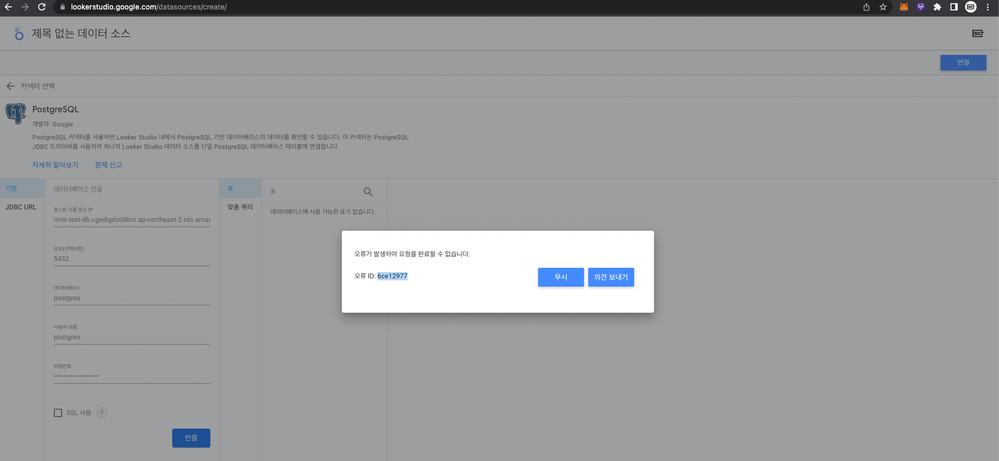Enable the SSL 사용 checkbox
Screen dimensions: 999x461
point(58,413)
